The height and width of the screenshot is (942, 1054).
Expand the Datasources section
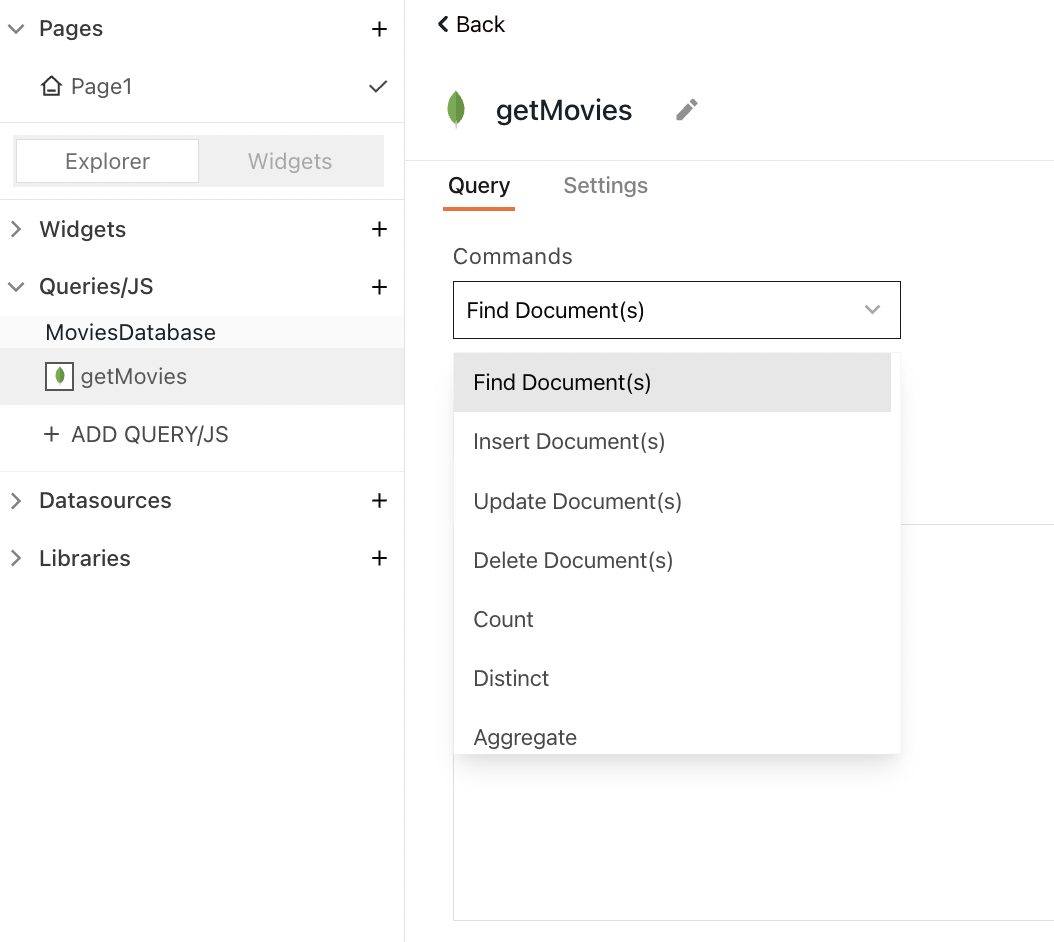pyautogui.click(x=16, y=500)
